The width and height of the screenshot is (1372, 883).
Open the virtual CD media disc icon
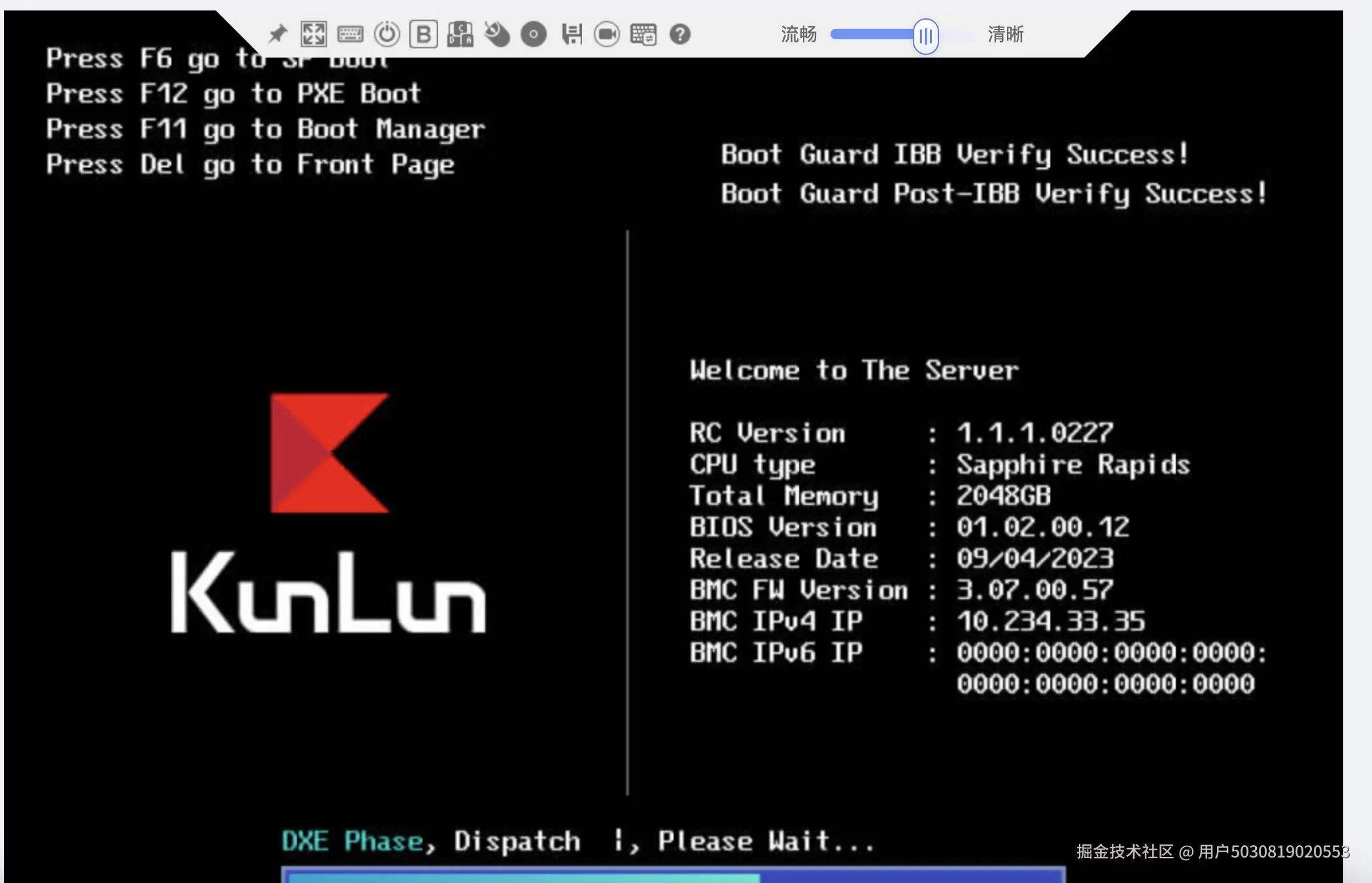[x=534, y=34]
